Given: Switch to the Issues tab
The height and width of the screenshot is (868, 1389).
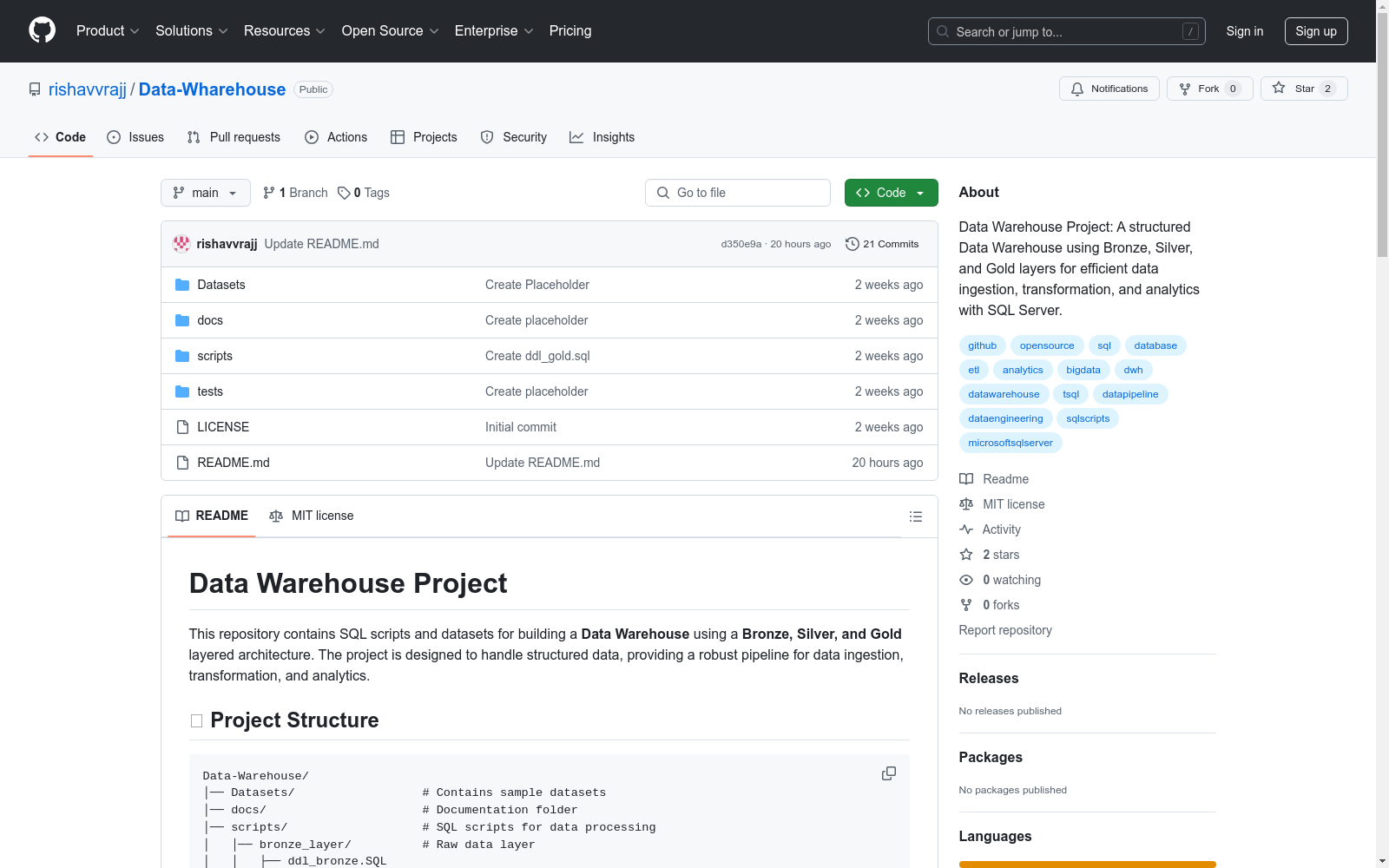Looking at the screenshot, I should tap(135, 137).
